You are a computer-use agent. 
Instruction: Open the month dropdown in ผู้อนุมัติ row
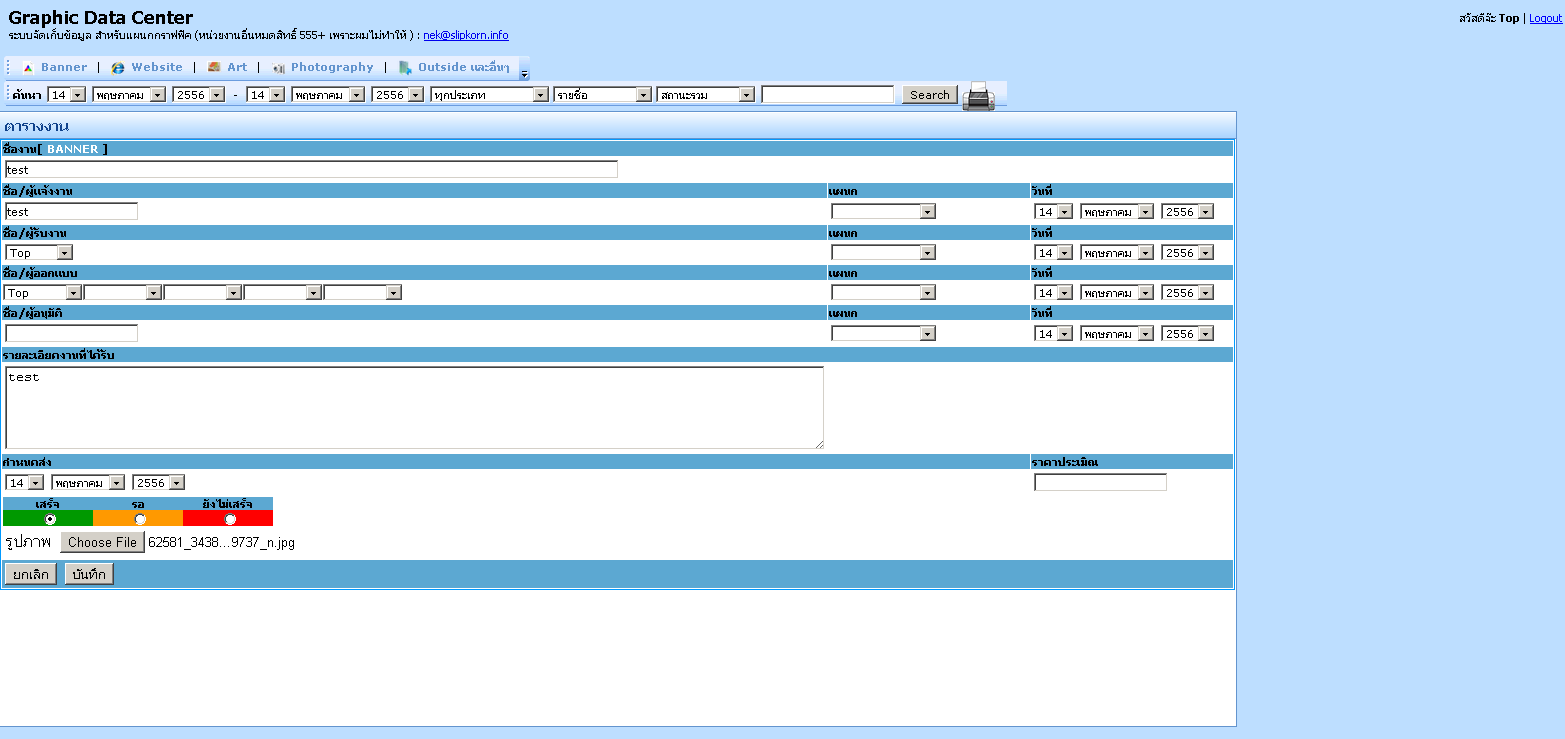click(1117, 334)
